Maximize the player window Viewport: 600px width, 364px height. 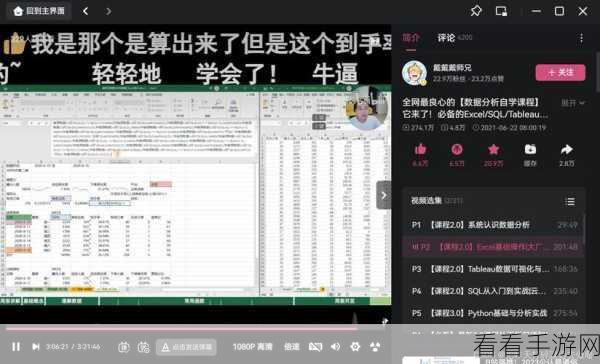click(x=559, y=11)
